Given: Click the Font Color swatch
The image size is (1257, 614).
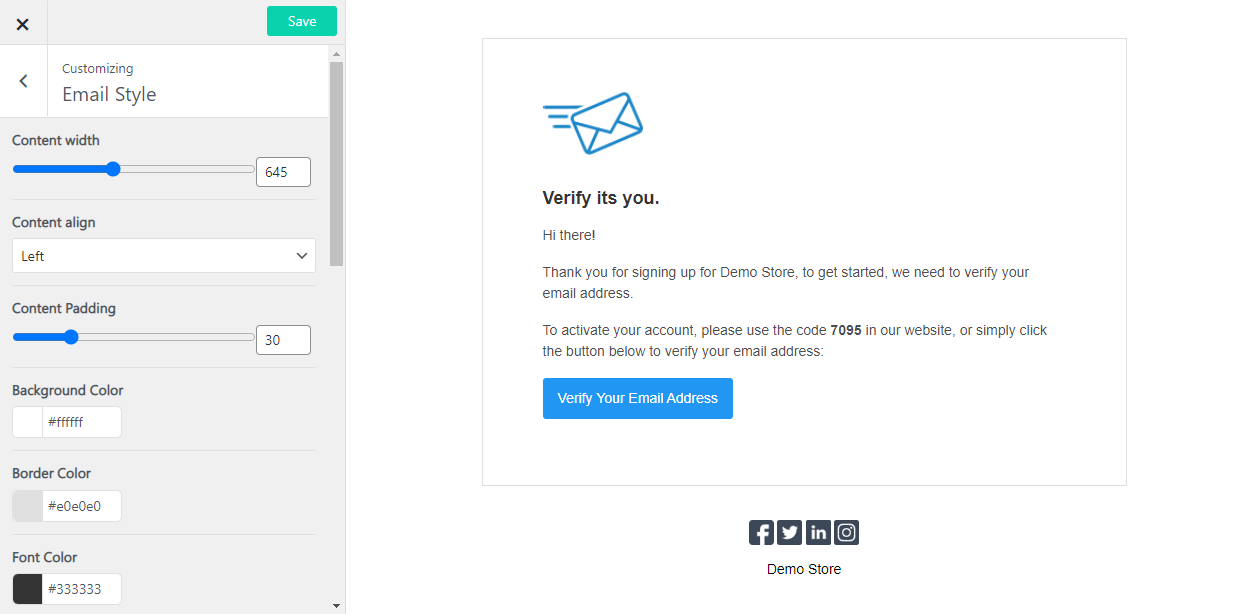Looking at the screenshot, I should [x=25, y=588].
